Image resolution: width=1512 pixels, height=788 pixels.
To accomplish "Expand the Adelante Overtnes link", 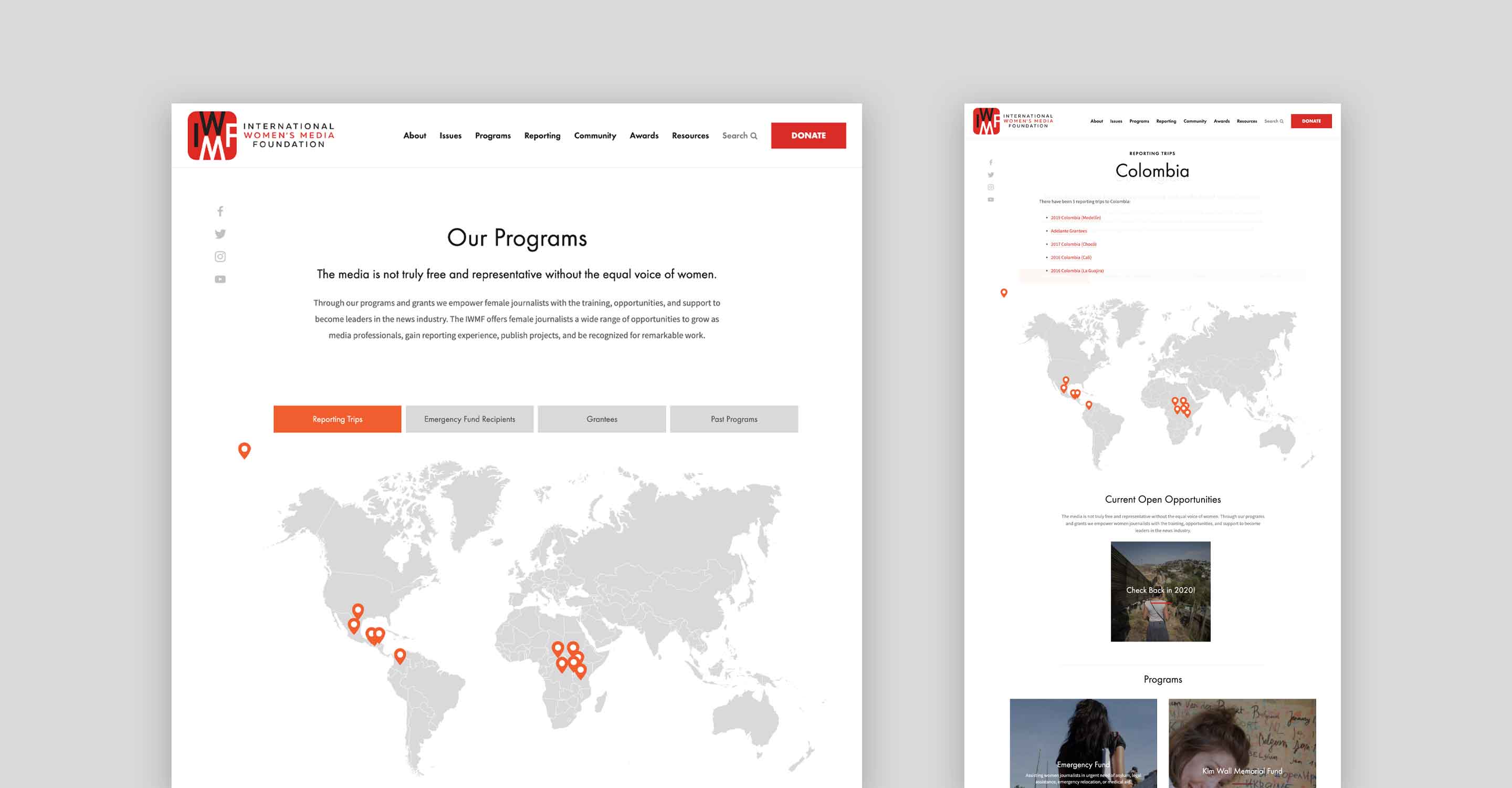I will point(1068,231).
